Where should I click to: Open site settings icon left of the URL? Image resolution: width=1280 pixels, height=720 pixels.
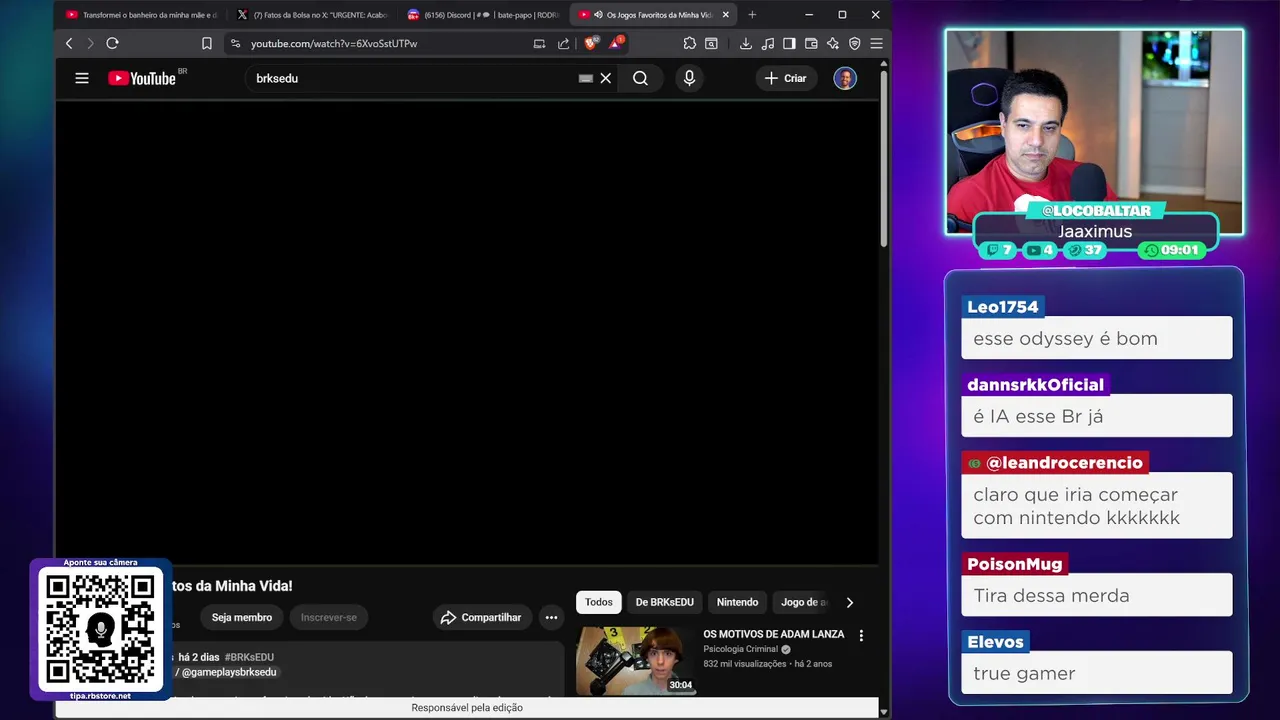235,43
